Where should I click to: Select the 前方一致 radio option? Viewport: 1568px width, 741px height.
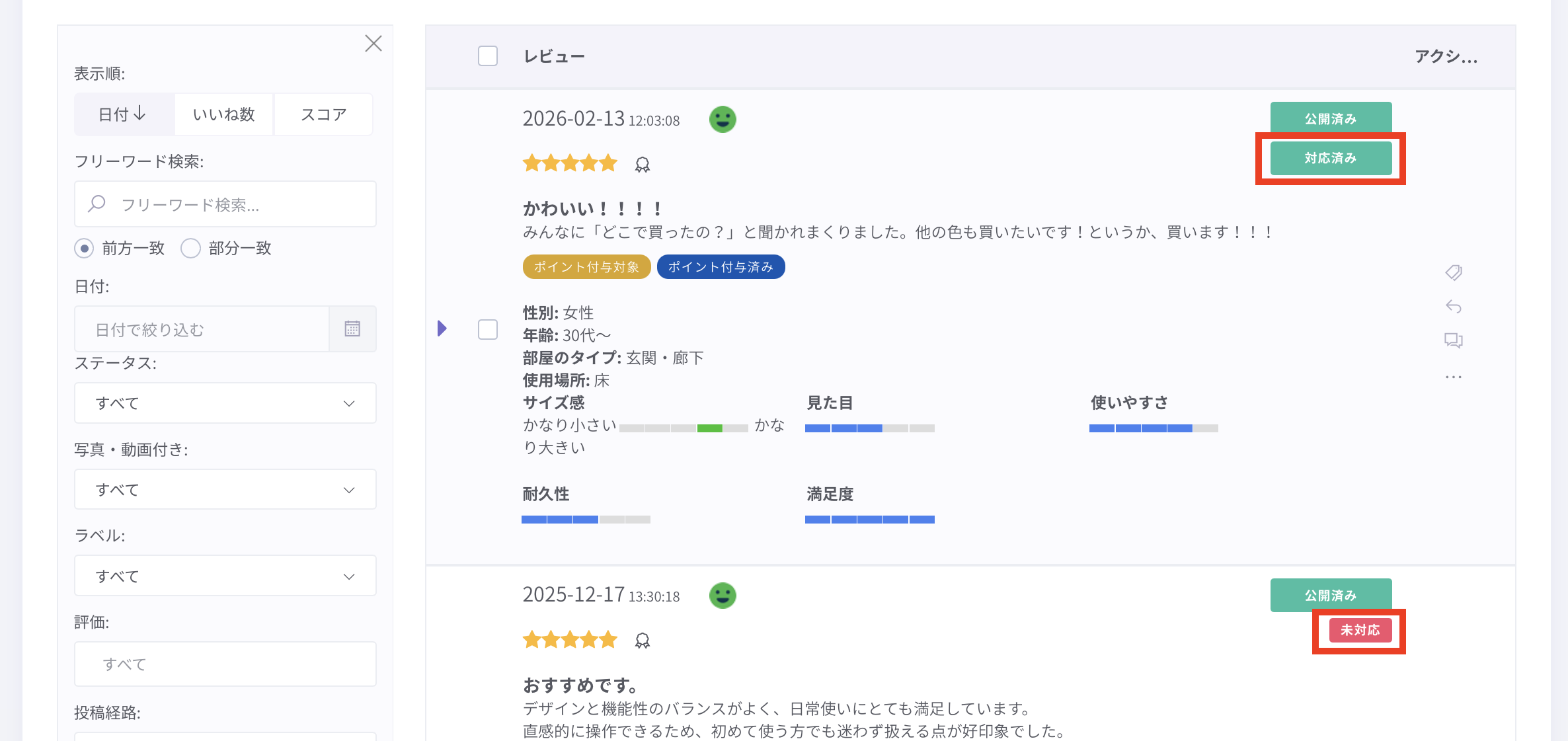click(x=84, y=249)
